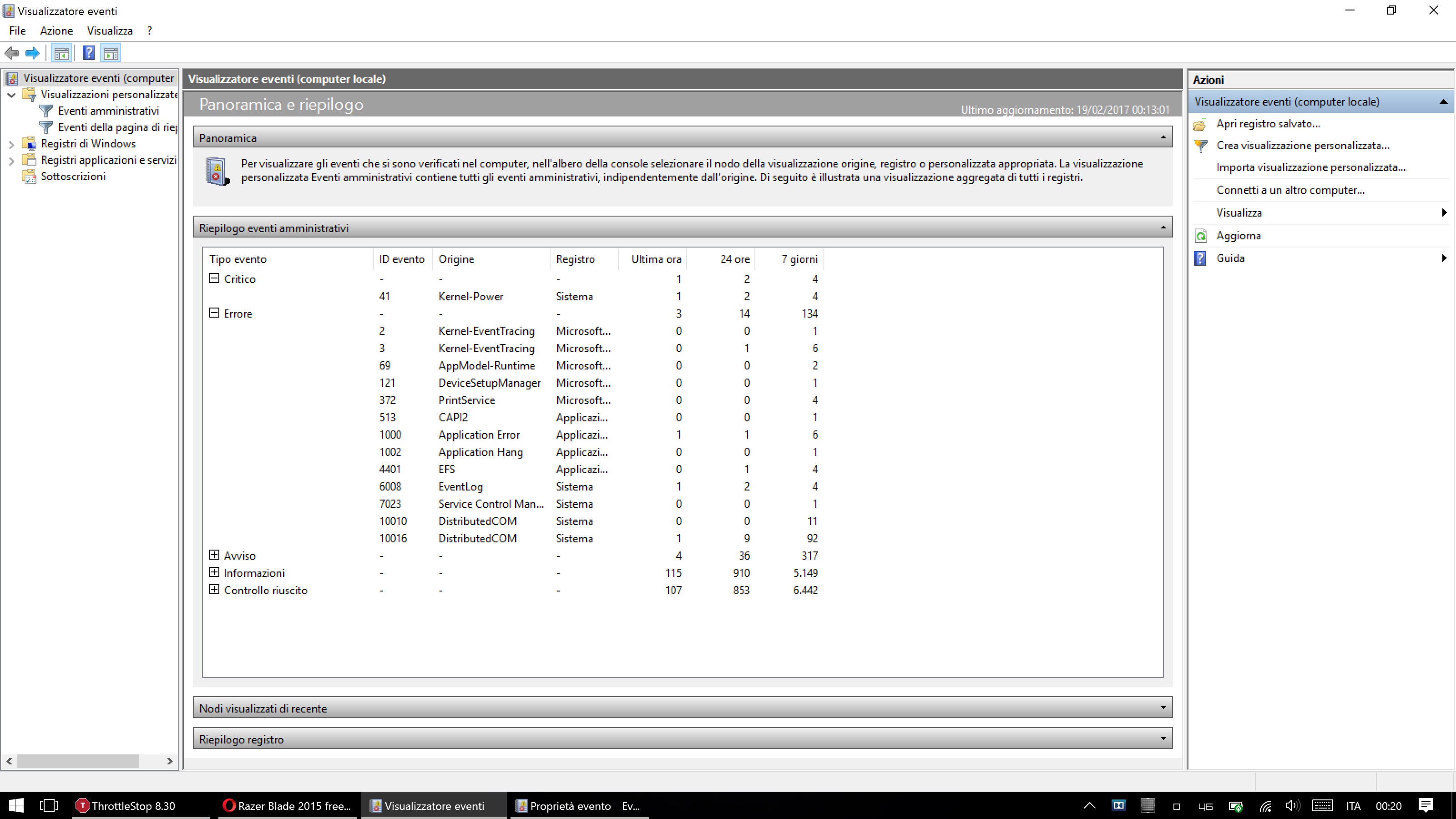The image size is (1456, 819).
Task: Click the tree pane horizontal scrollbar thumb
Action: [78, 761]
